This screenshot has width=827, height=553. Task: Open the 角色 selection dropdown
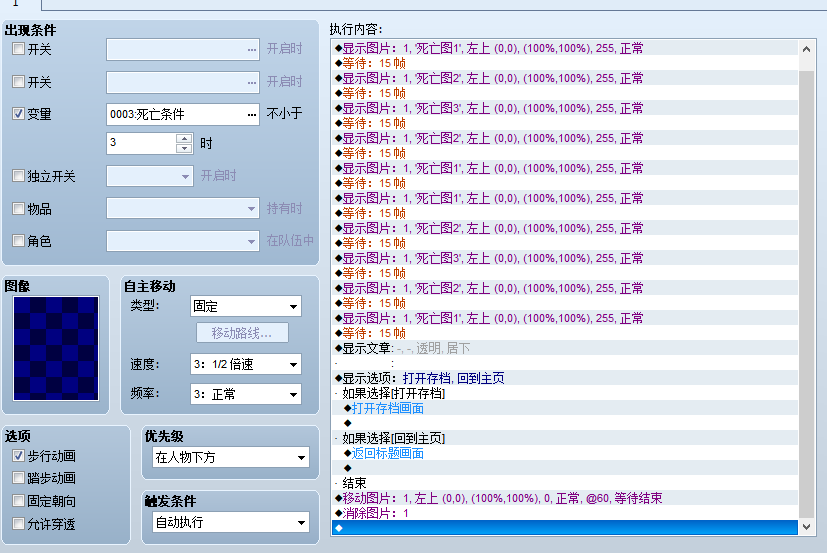coord(182,241)
